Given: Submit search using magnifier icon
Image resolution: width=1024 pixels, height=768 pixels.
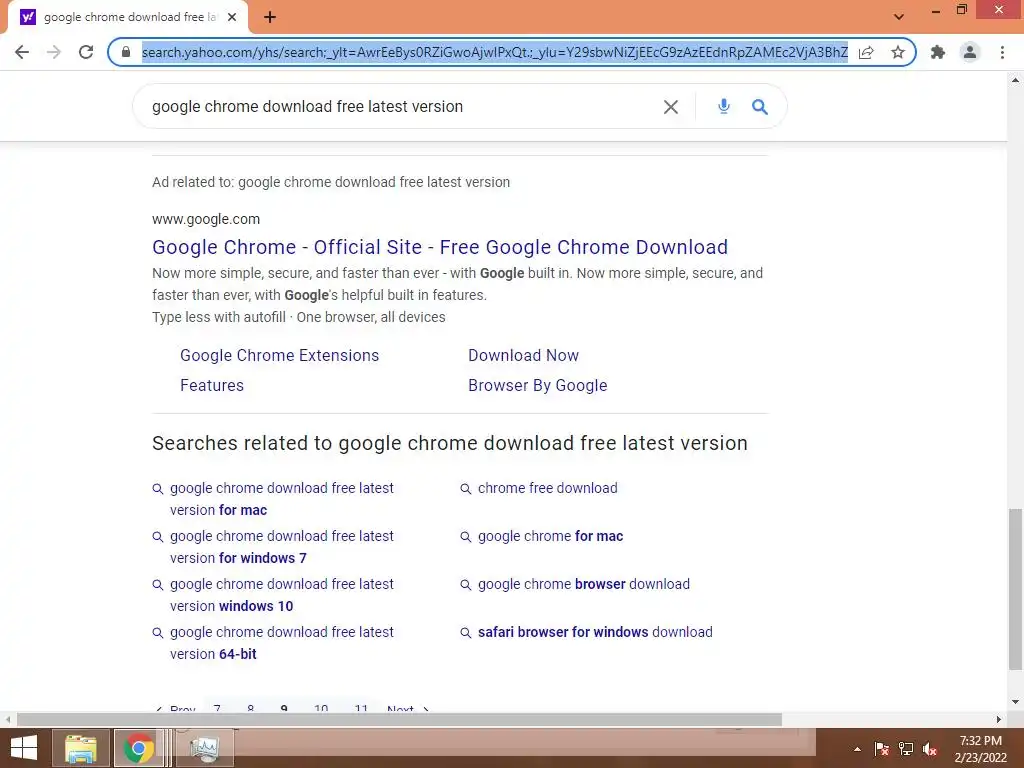Looking at the screenshot, I should (x=760, y=106).
